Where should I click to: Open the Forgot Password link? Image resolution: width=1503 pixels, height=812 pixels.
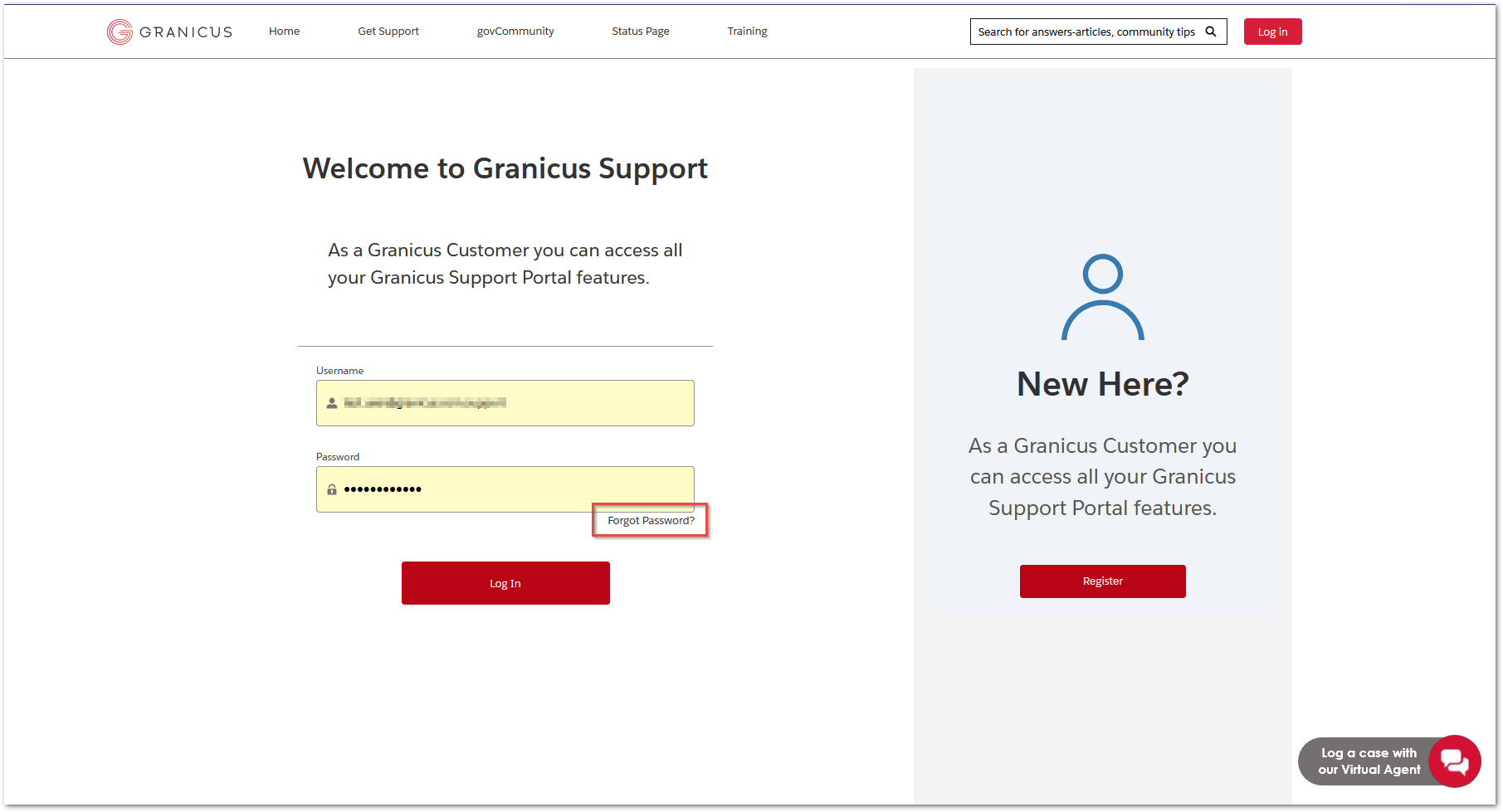(650, 520)
